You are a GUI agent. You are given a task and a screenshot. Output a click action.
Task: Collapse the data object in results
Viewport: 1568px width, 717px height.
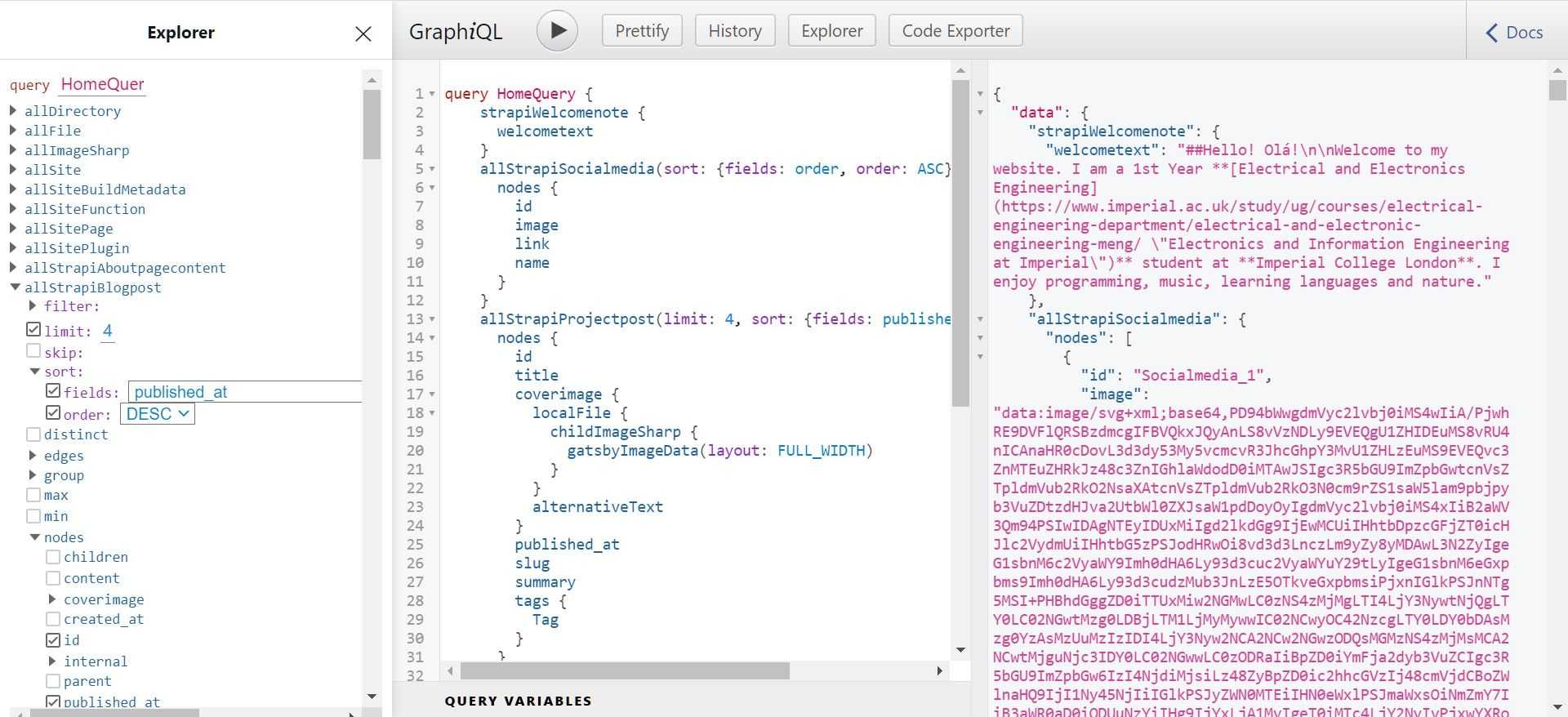pos(980,113)
